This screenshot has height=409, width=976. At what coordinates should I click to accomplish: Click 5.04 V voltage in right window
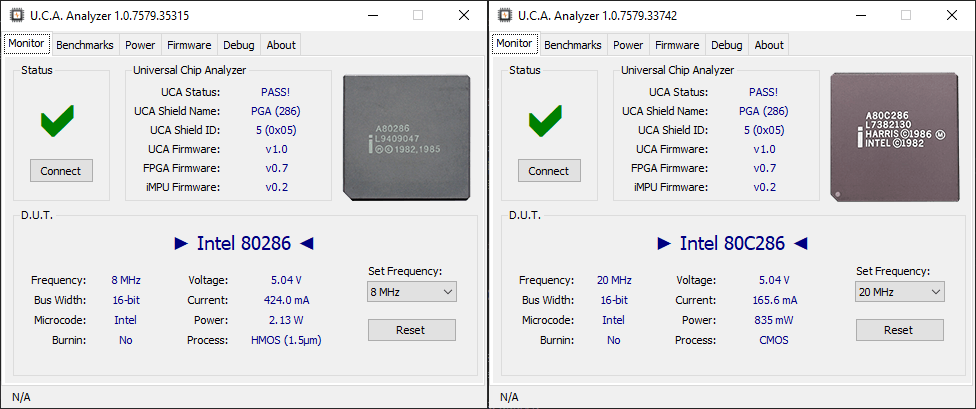tap(774, 280)
